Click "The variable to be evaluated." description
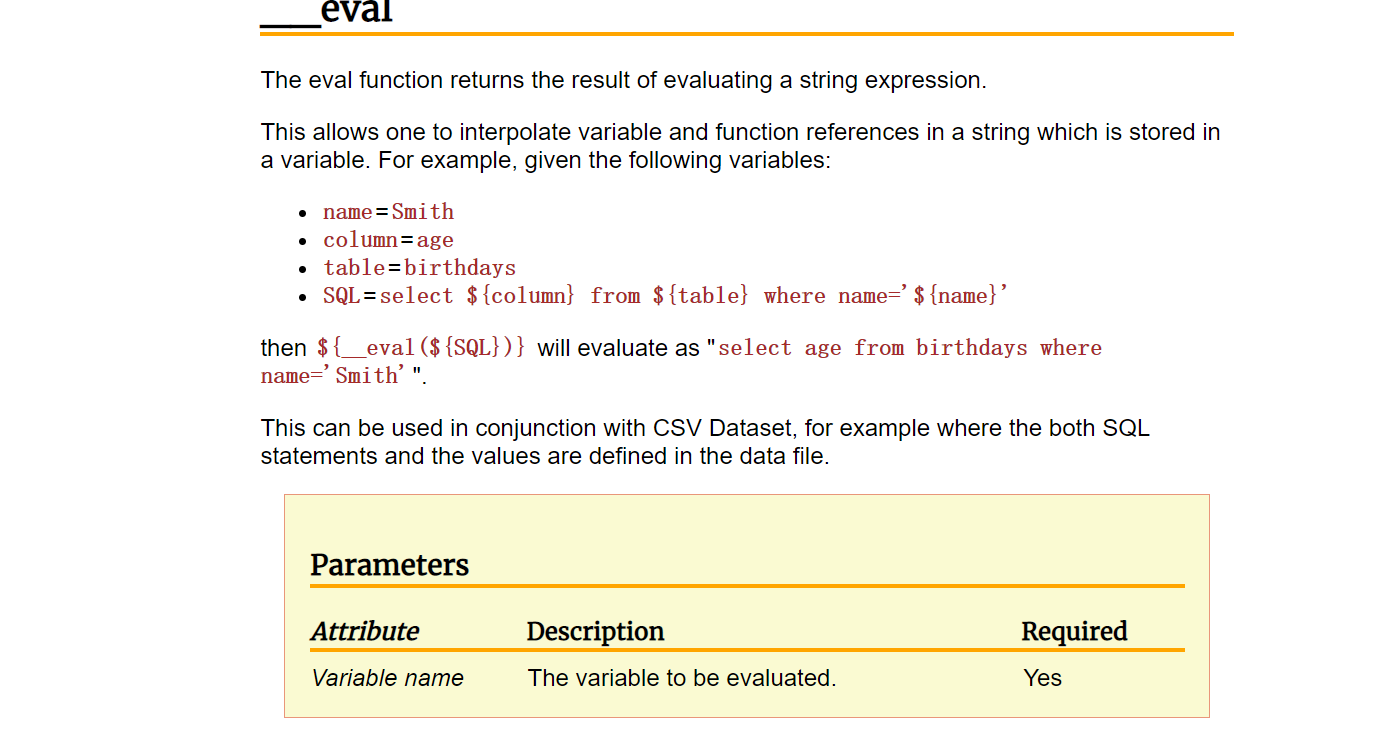The height and width of the screenshot is (730, 1379). [681, 678]
